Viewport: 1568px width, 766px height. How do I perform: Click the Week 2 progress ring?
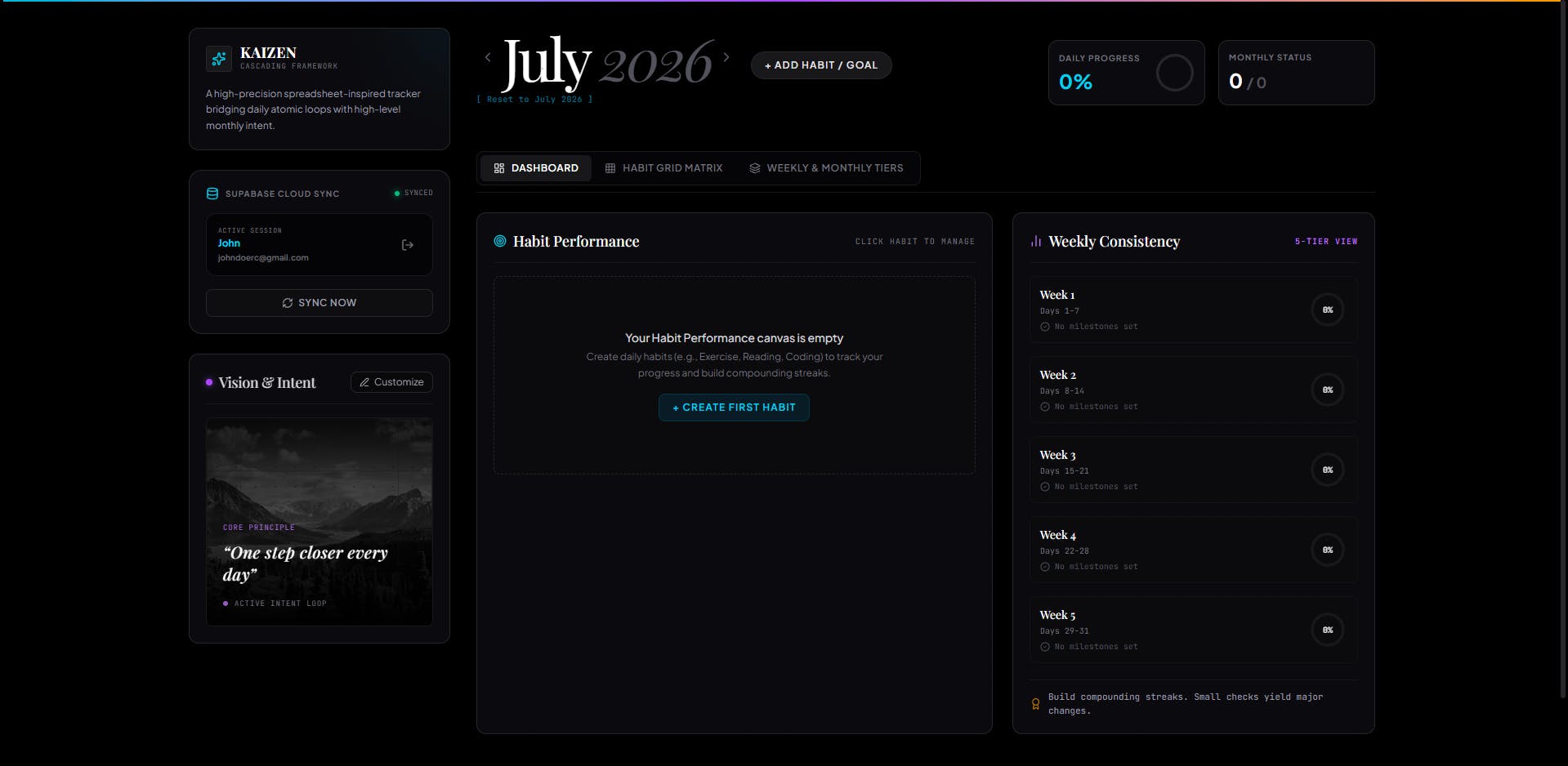pos(1328,390)
